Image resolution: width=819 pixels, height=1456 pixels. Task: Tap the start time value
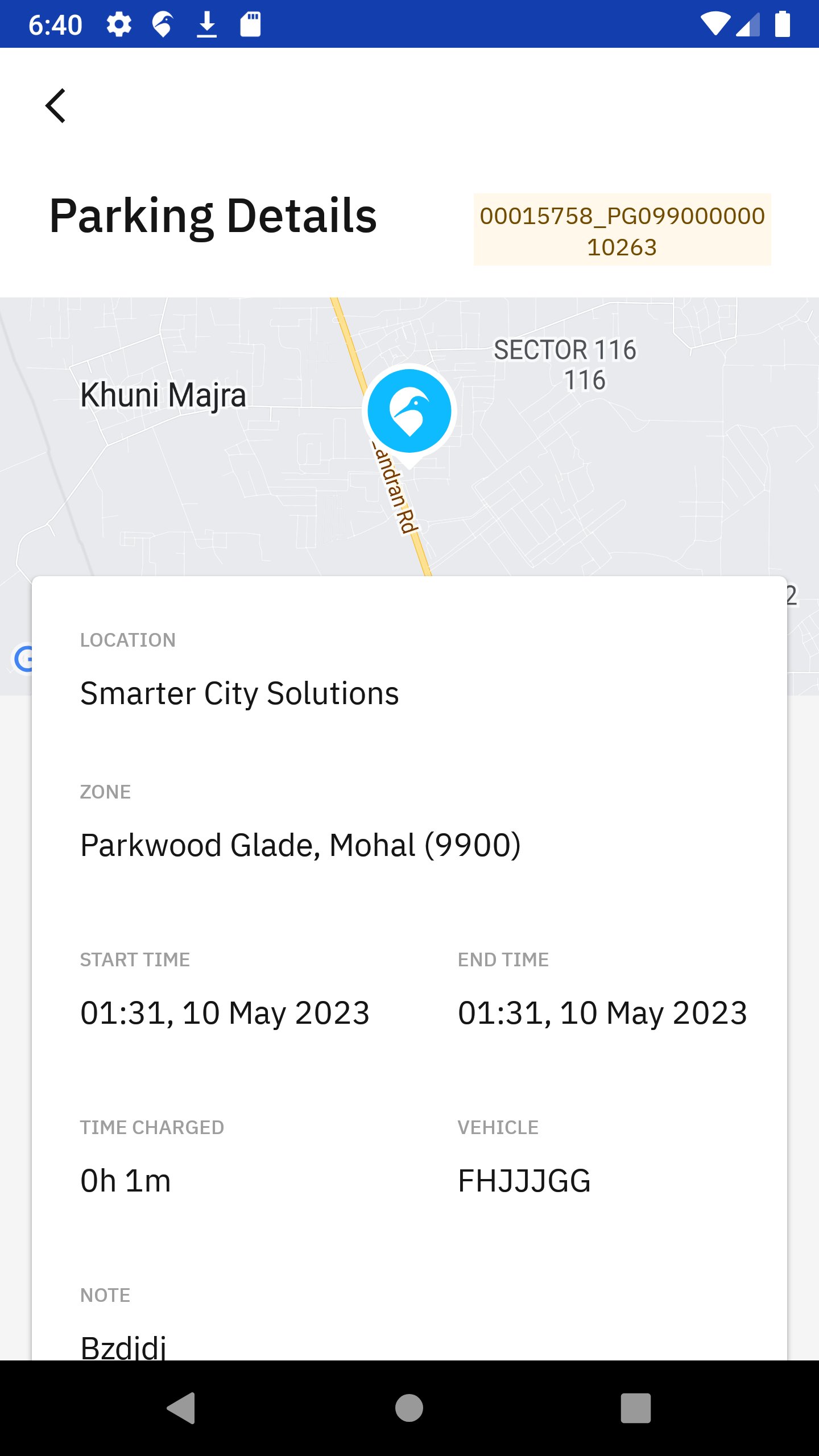tap(225, 1014)
